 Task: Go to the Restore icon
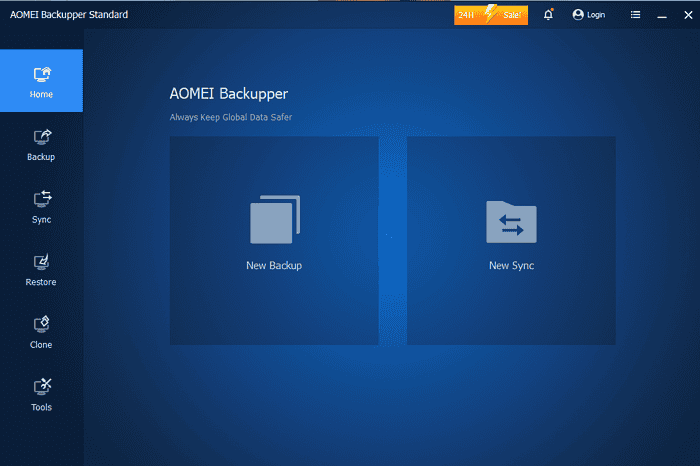[x=41, y=262]
